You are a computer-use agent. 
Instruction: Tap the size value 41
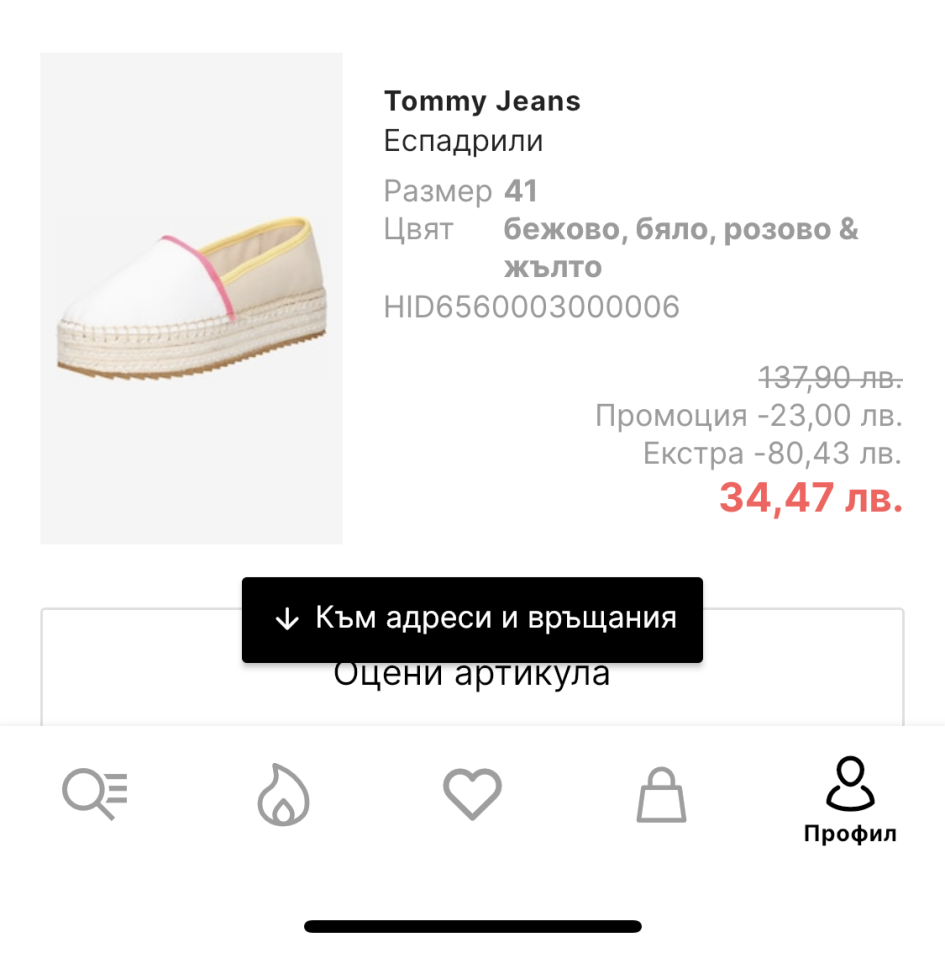(521, 190)
